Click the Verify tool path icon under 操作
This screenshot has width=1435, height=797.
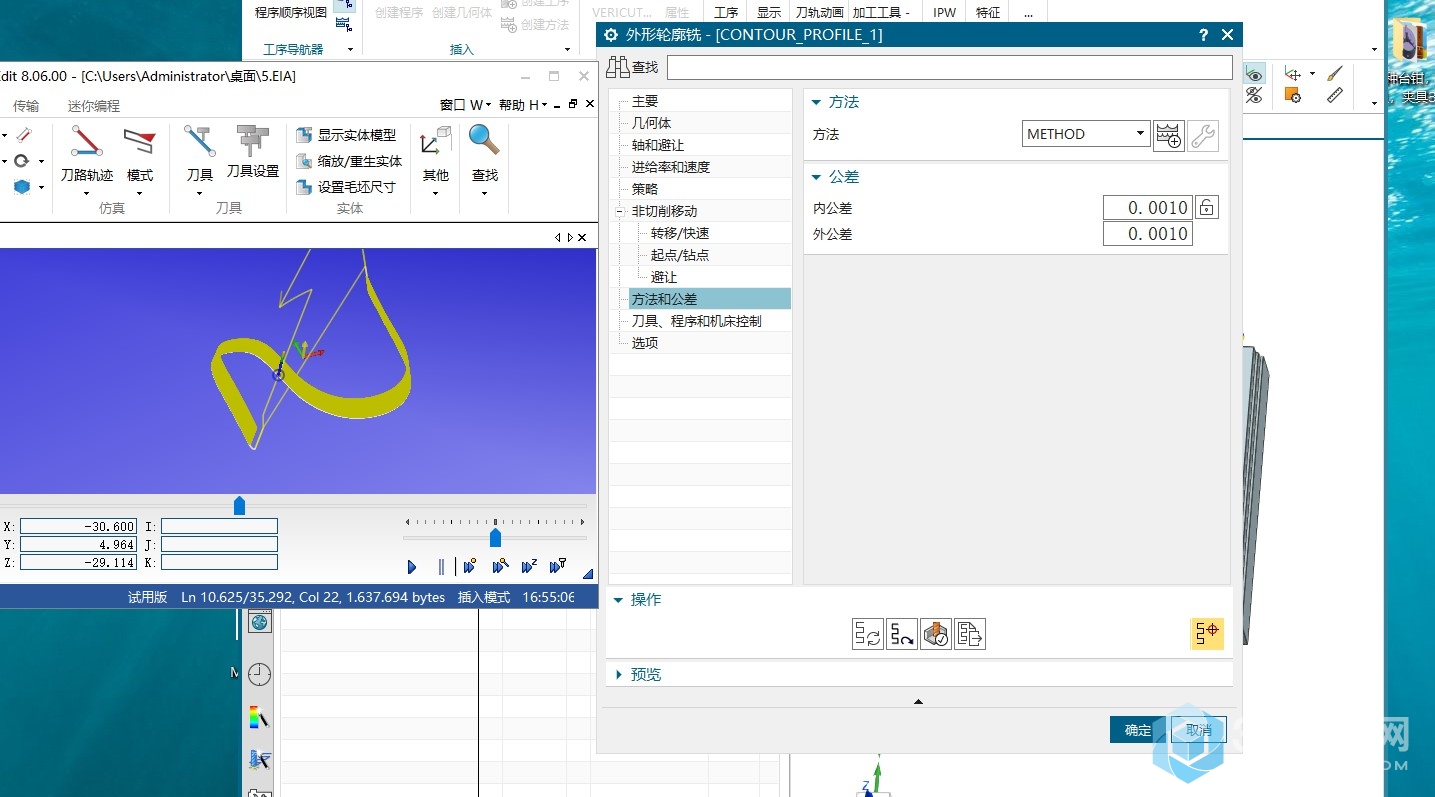936,634
